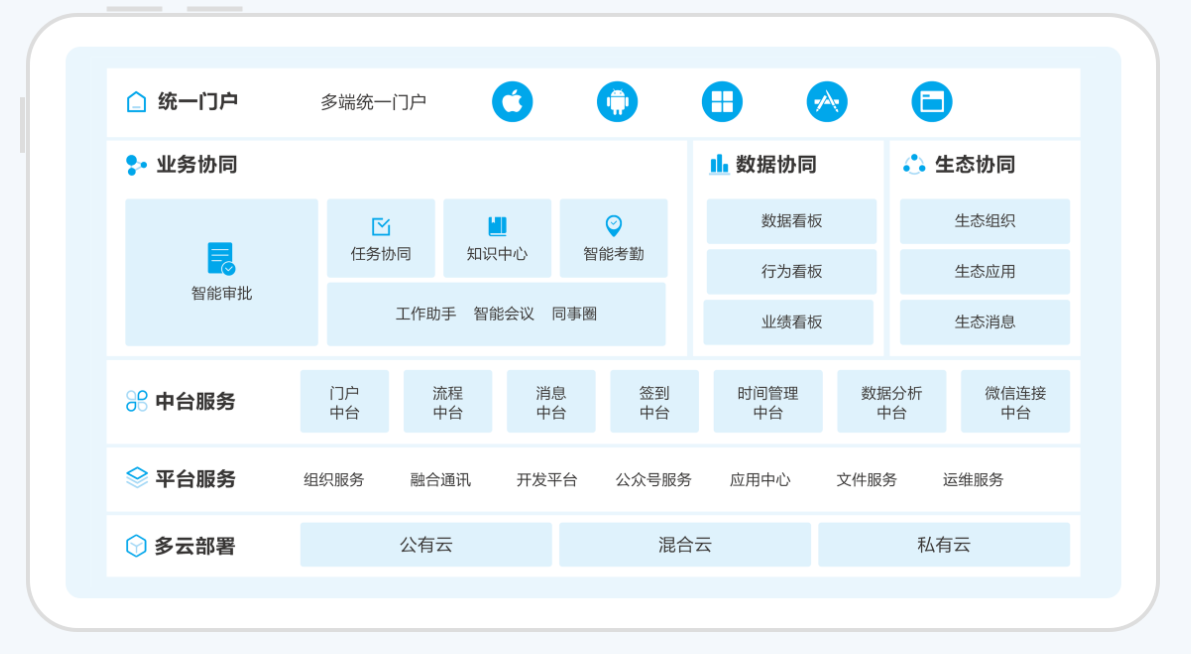Click 组织服务 under 平台服务
The image size is (1191, 654).
(x=333, y=479)
